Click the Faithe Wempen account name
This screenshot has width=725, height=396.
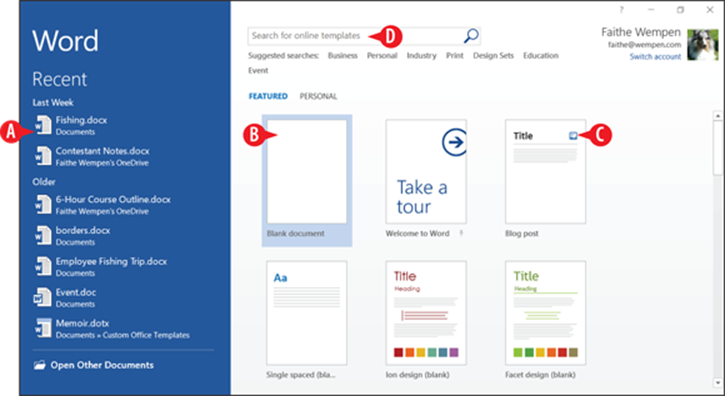pyautogui.click(x=641, y=32)
